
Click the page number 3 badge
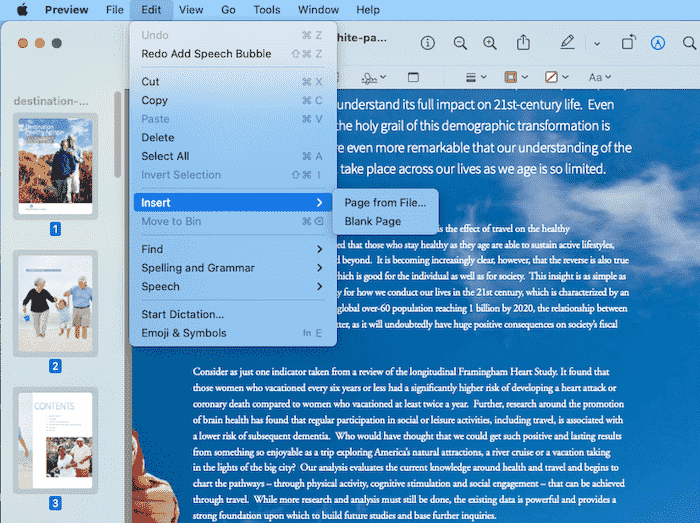(x=55, y=503)
